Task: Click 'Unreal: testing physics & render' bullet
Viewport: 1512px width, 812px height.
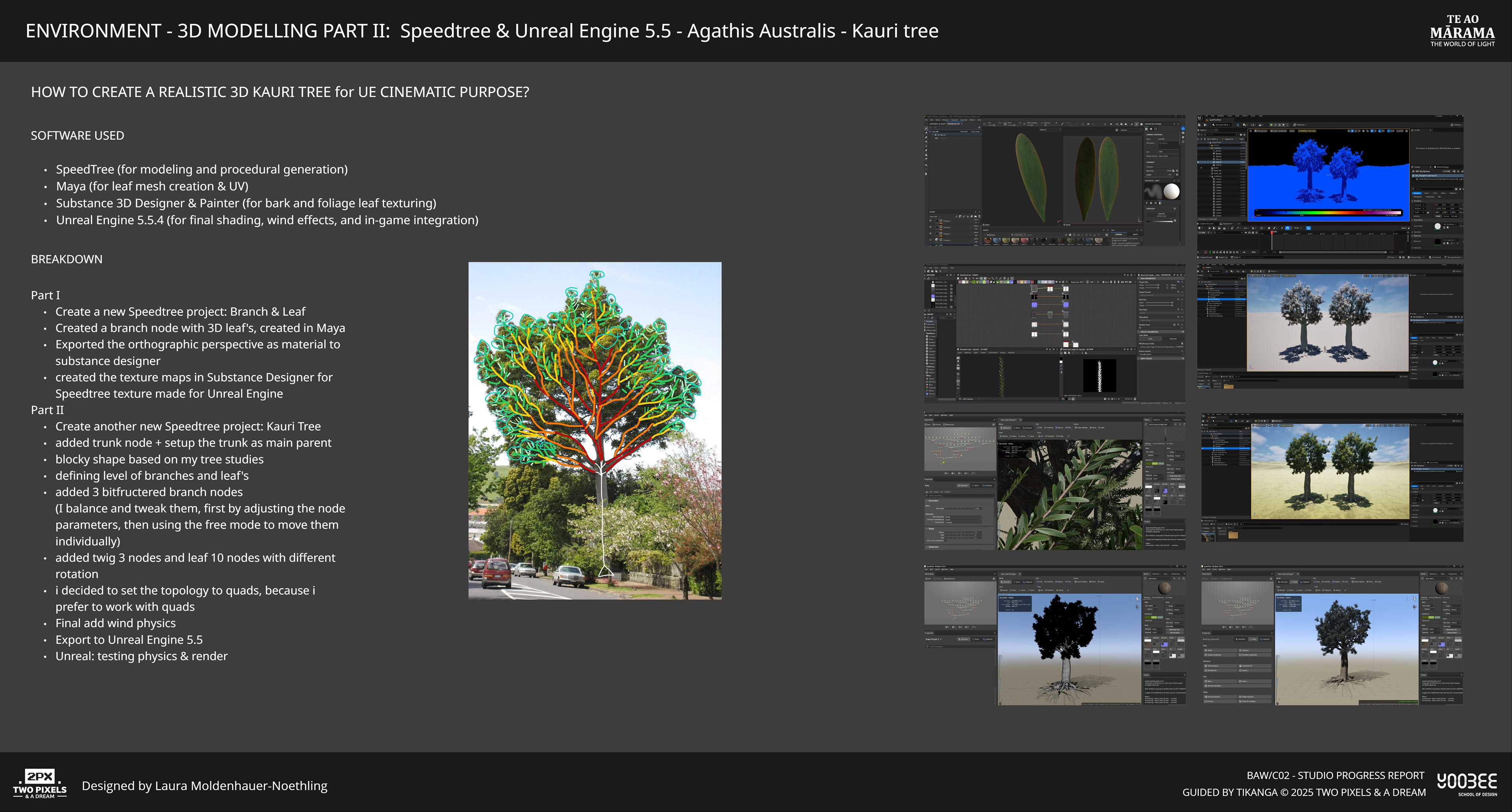Action: click(x=141, y=656)
